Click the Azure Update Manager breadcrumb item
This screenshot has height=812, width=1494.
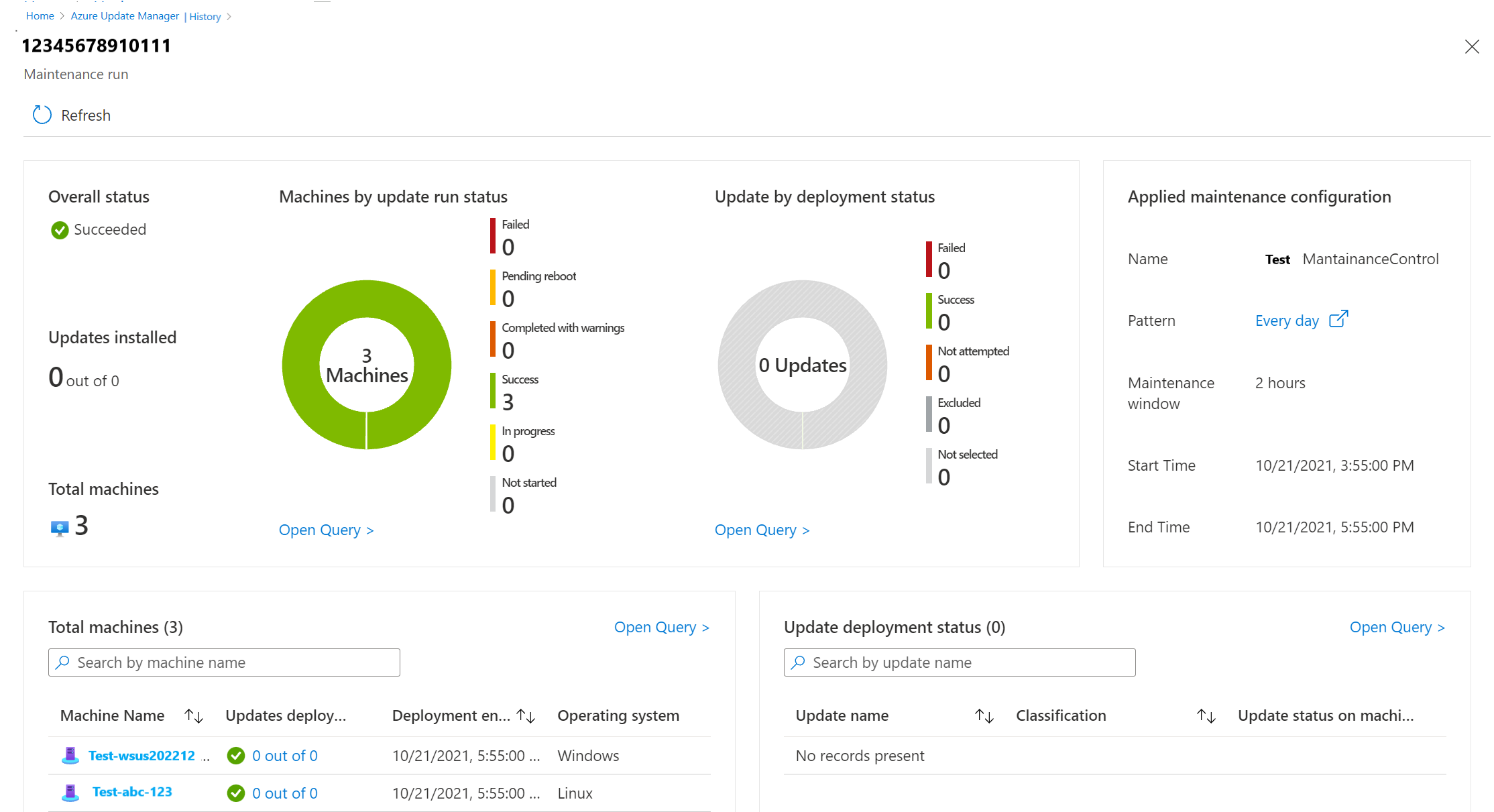[124, 15]
